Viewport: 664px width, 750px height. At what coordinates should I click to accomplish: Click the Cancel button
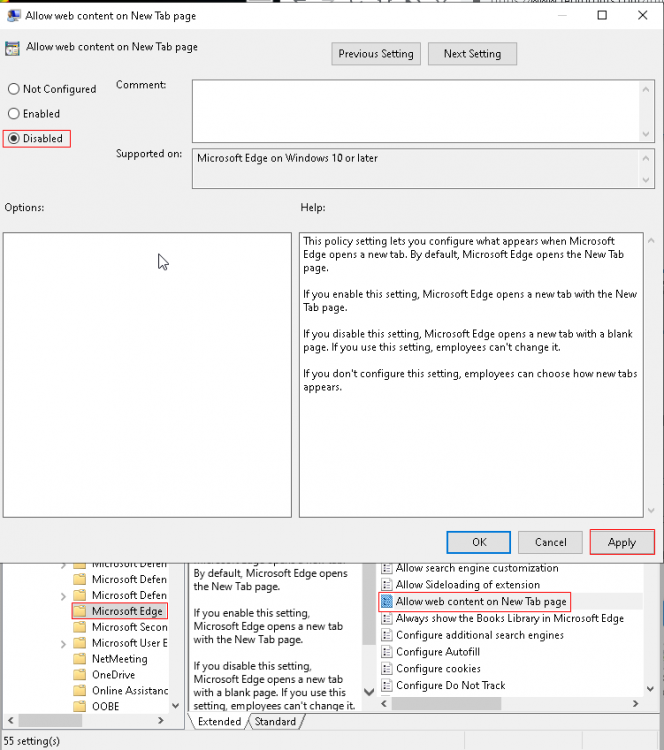[550, 542]
